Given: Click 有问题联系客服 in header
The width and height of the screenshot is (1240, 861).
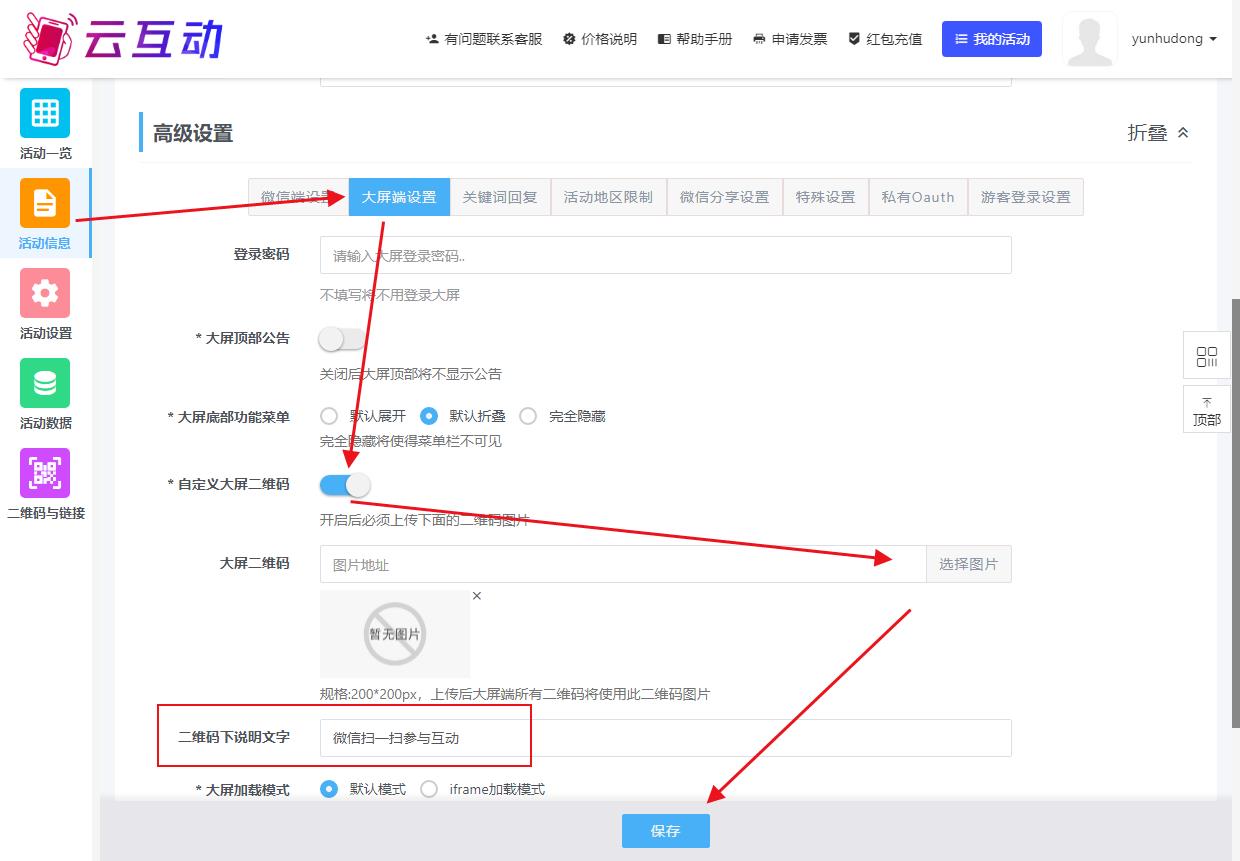Looking at the screenshot, I should pyautogui.click(x=484, y=39).
